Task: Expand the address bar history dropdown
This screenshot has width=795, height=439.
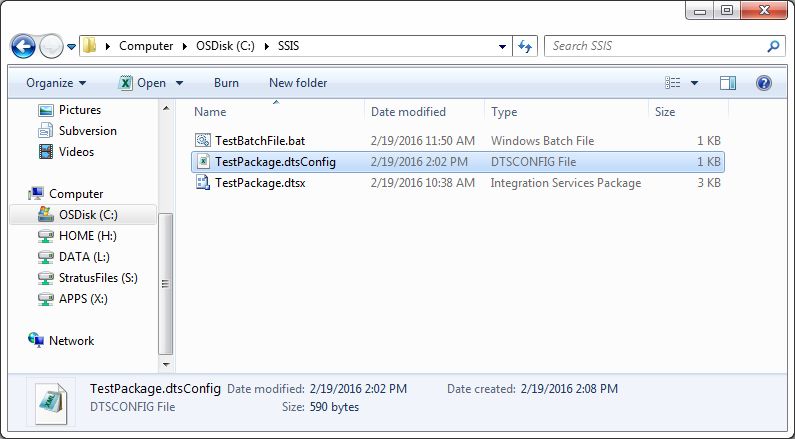Action: [502, 46]
